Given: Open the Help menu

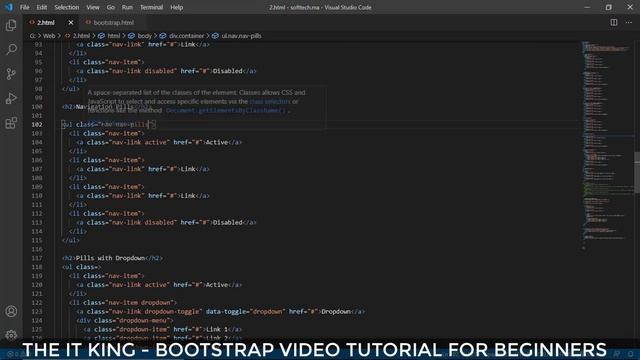Looking at the screenshot, I should point(176,7).
